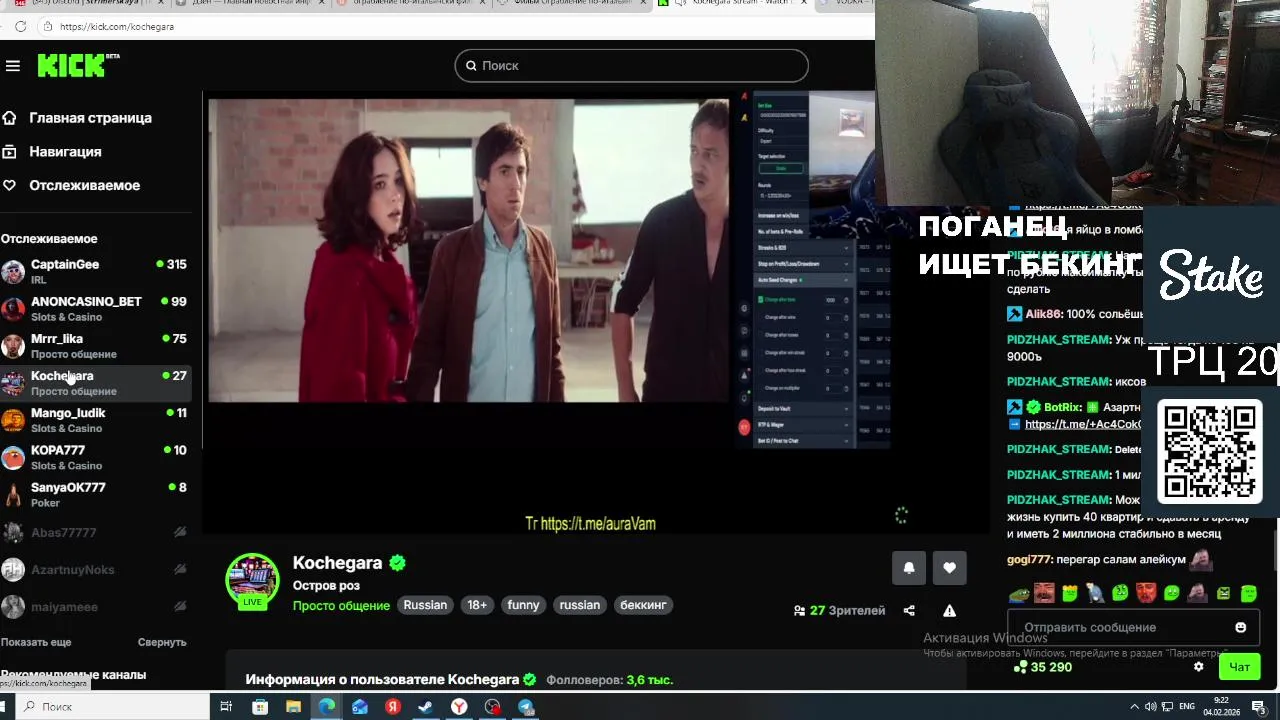
Task: Toggle notification bell for Kochegara
Action: 909,568
